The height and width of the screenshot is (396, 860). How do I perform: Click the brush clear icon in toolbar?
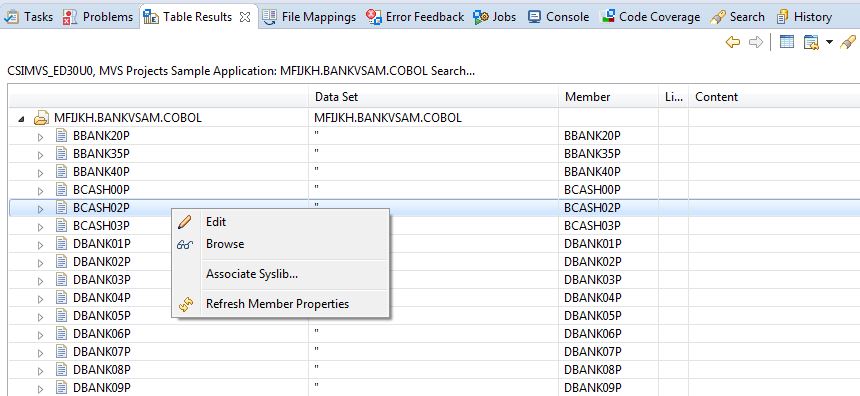[848, 42]
